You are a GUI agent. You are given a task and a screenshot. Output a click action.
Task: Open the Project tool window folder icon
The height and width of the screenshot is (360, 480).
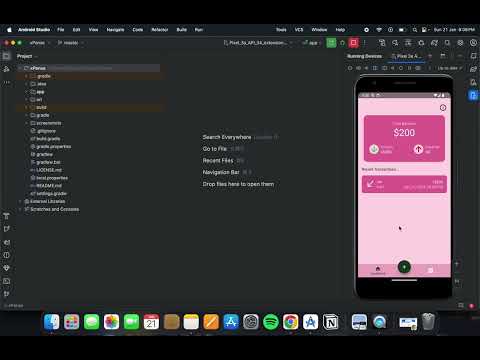tap(6, 56)
